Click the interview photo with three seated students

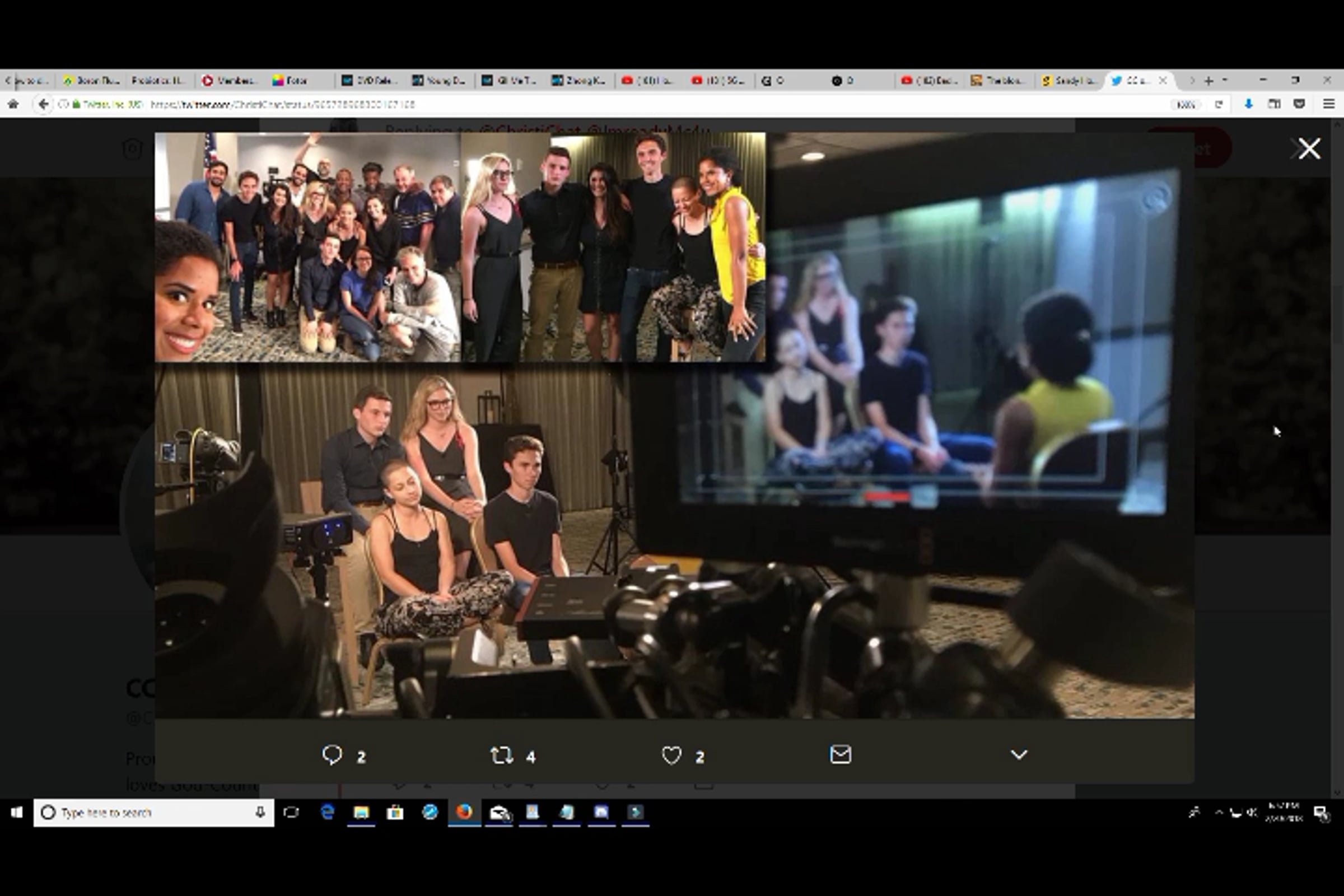tap(394, 540)
